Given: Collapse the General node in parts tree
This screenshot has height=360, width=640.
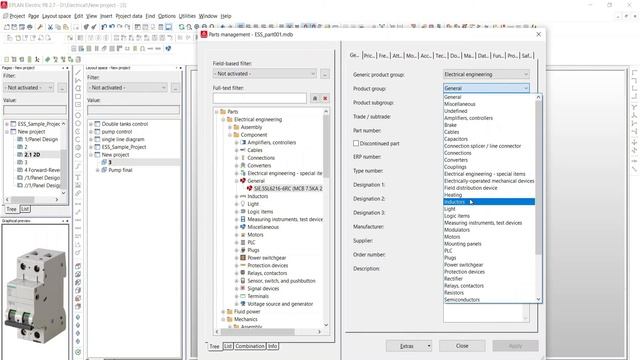Looking at the screenshot, I should coord(236,181).
